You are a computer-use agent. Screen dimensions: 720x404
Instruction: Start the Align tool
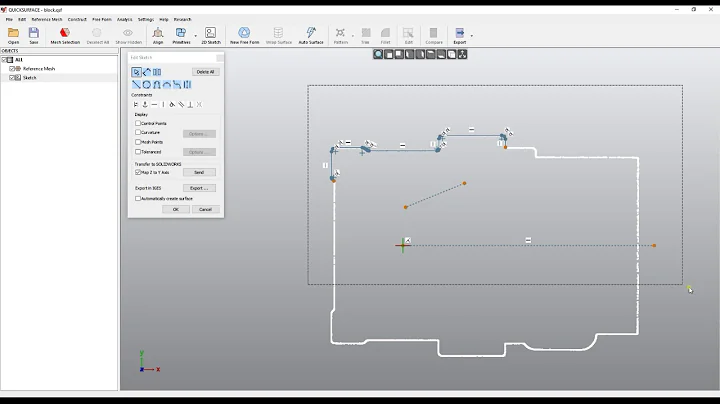coord(158,35)
